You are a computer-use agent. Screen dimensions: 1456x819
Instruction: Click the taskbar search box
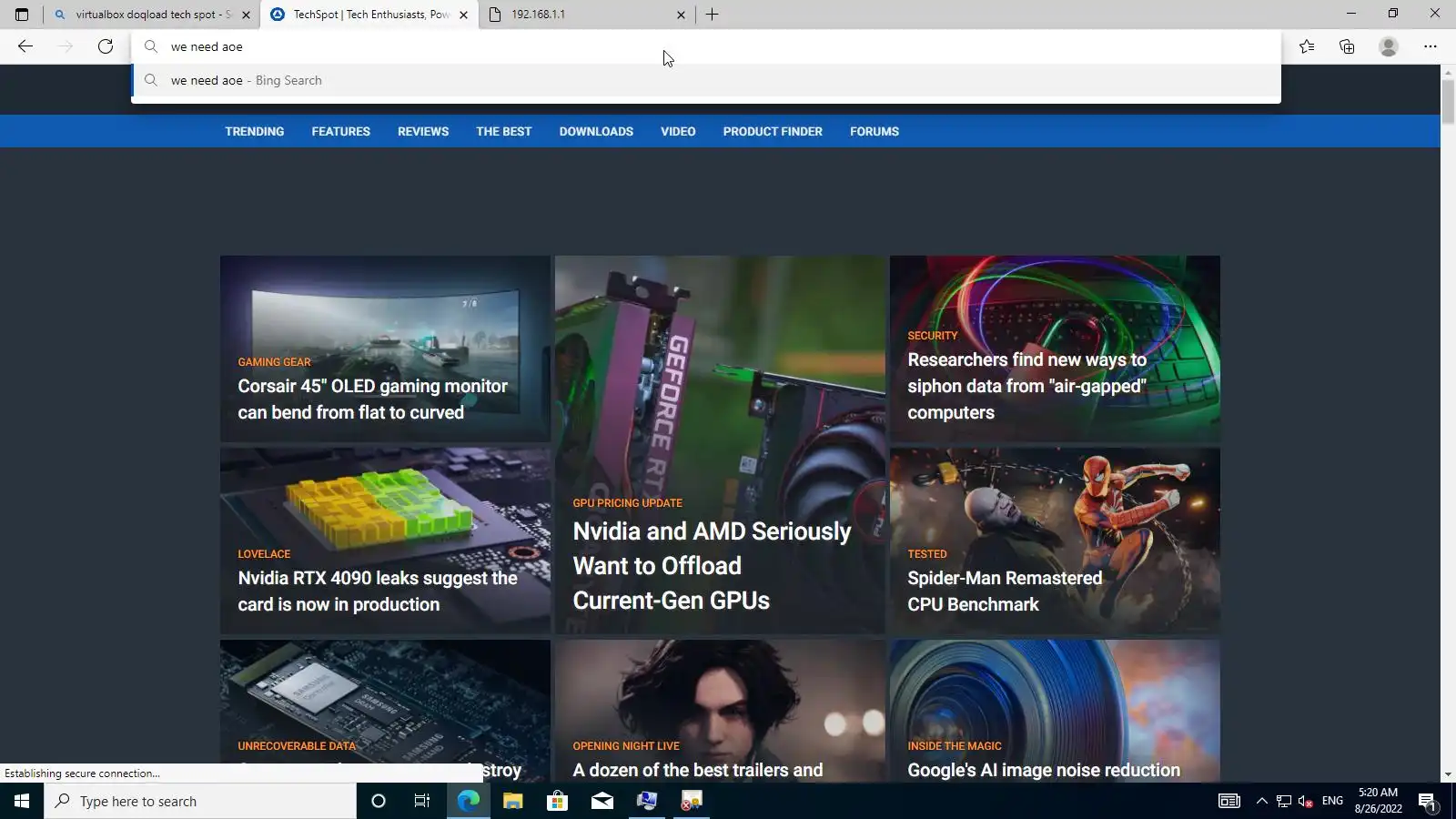coord(200,801)
